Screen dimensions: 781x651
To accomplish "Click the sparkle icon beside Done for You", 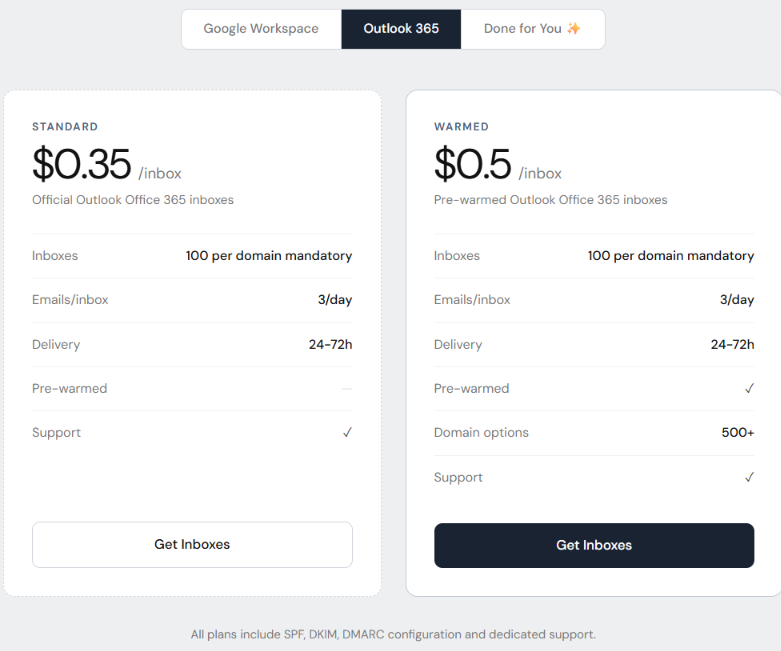I will pyautogui.click(x=574, y=28).
